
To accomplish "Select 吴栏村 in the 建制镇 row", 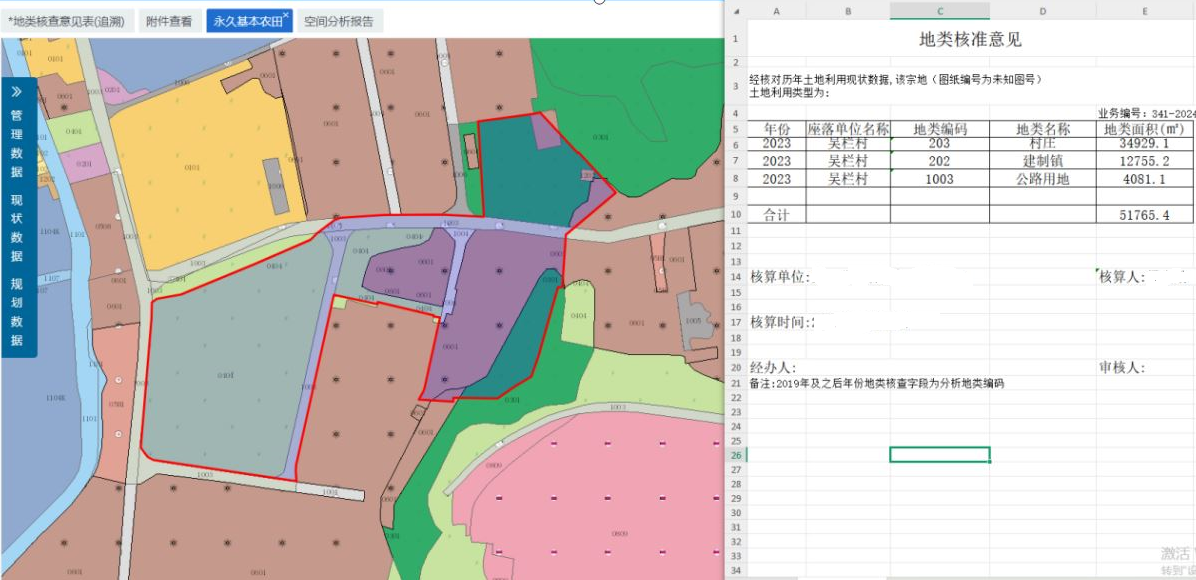I will click(x=848, y=161).
